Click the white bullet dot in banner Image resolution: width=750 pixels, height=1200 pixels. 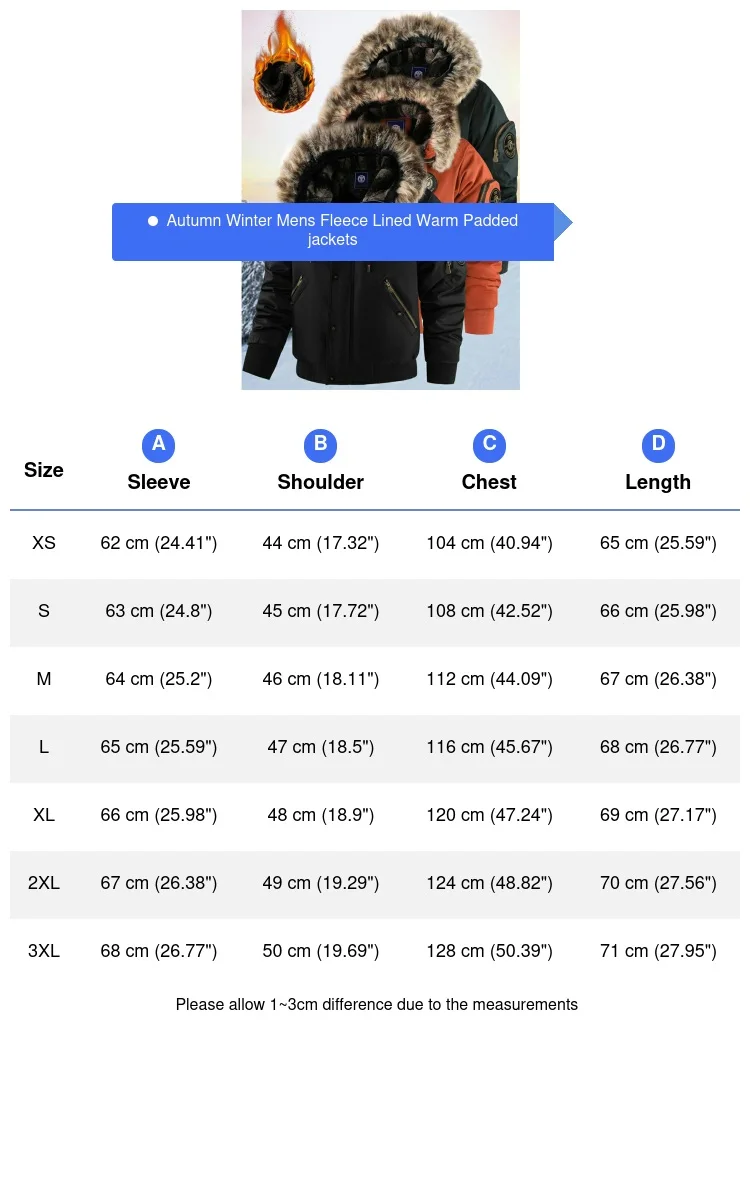click(x=153, y=221)
